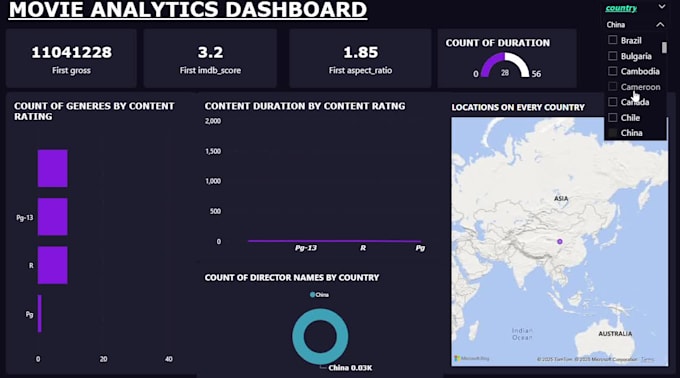
Task: Click the purple line in duration chart
Action: tap(334, 241)
